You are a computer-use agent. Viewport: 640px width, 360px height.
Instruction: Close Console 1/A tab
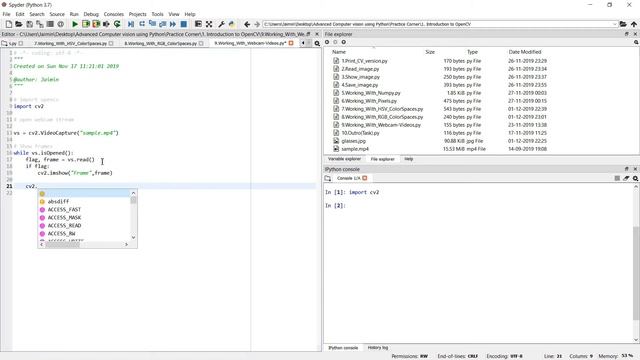(x=365, y=178)
